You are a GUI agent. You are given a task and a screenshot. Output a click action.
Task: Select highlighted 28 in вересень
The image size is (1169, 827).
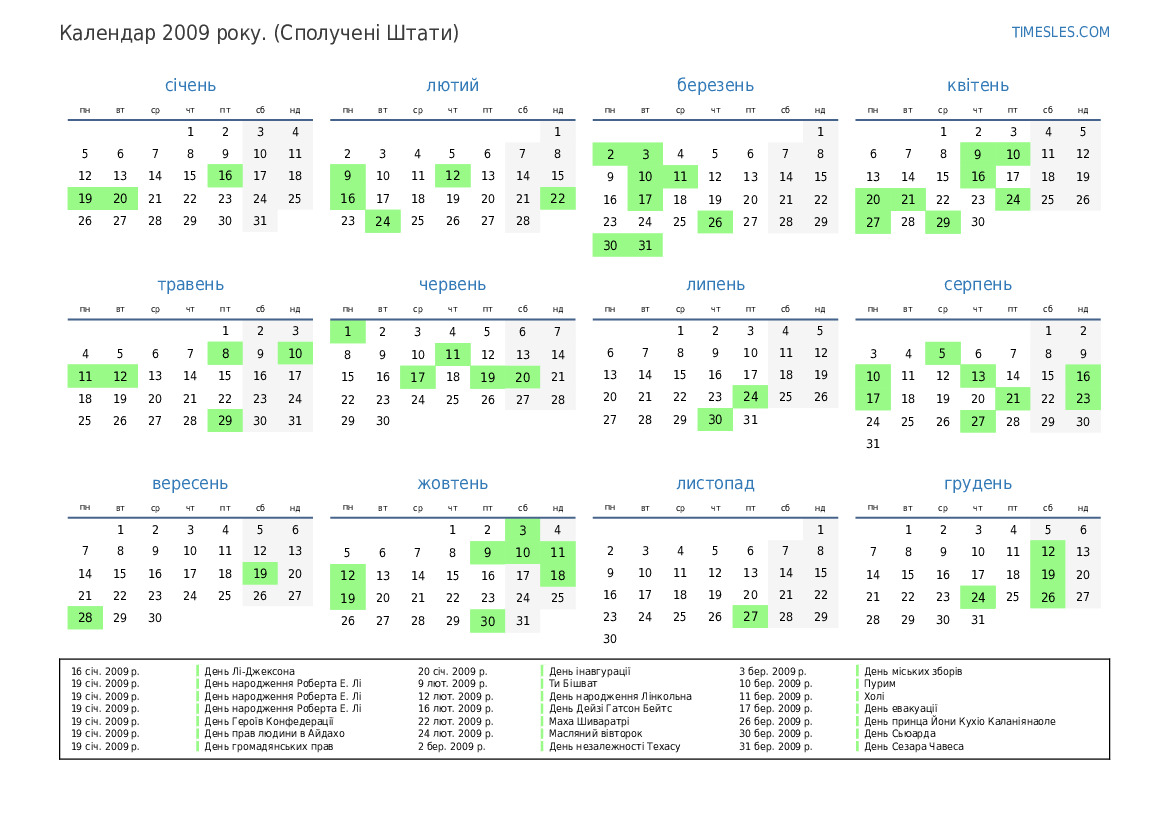click(85, 618)
